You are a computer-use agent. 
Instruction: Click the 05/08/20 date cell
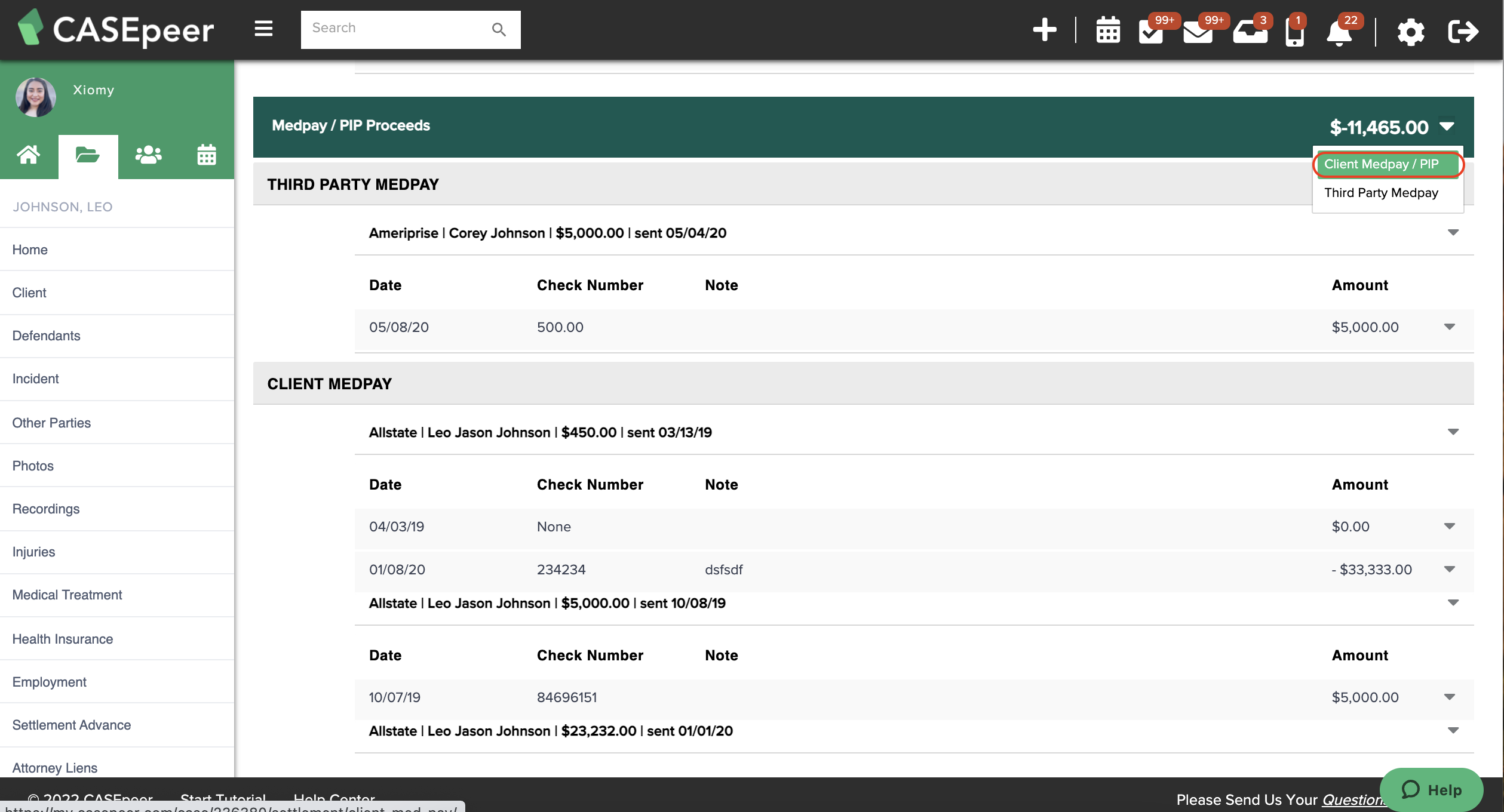pyautogui.click(x=399, y=327)
